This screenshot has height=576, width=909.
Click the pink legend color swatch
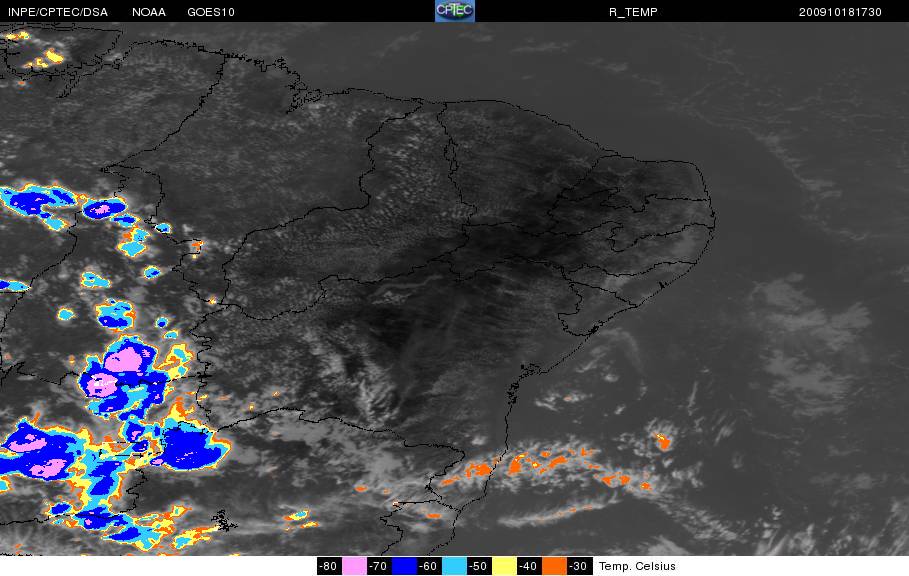pos(354,566)
